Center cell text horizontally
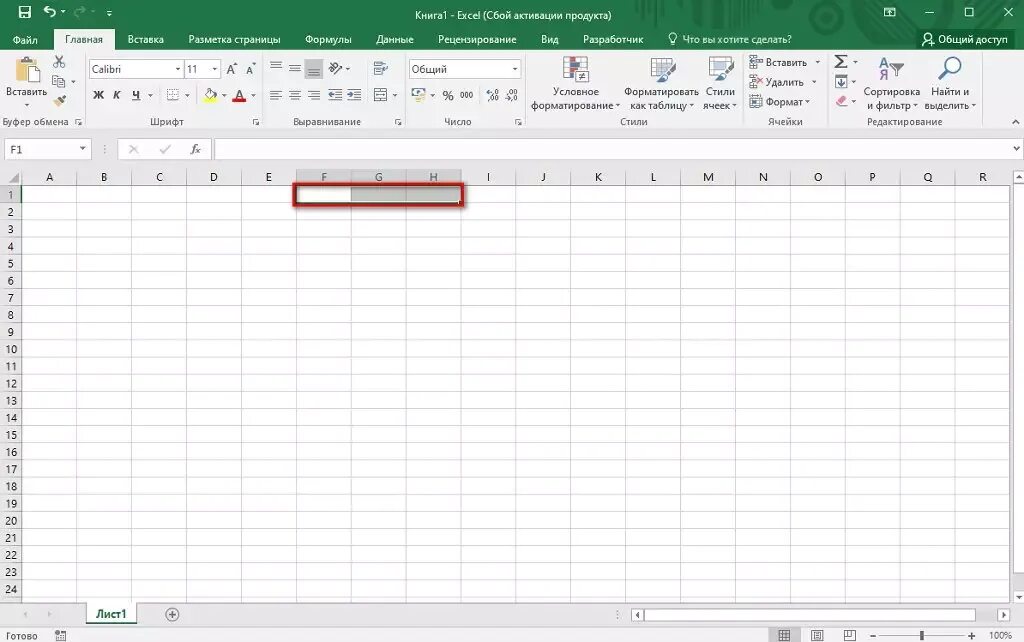1024x642 pixels. [295, 95]
